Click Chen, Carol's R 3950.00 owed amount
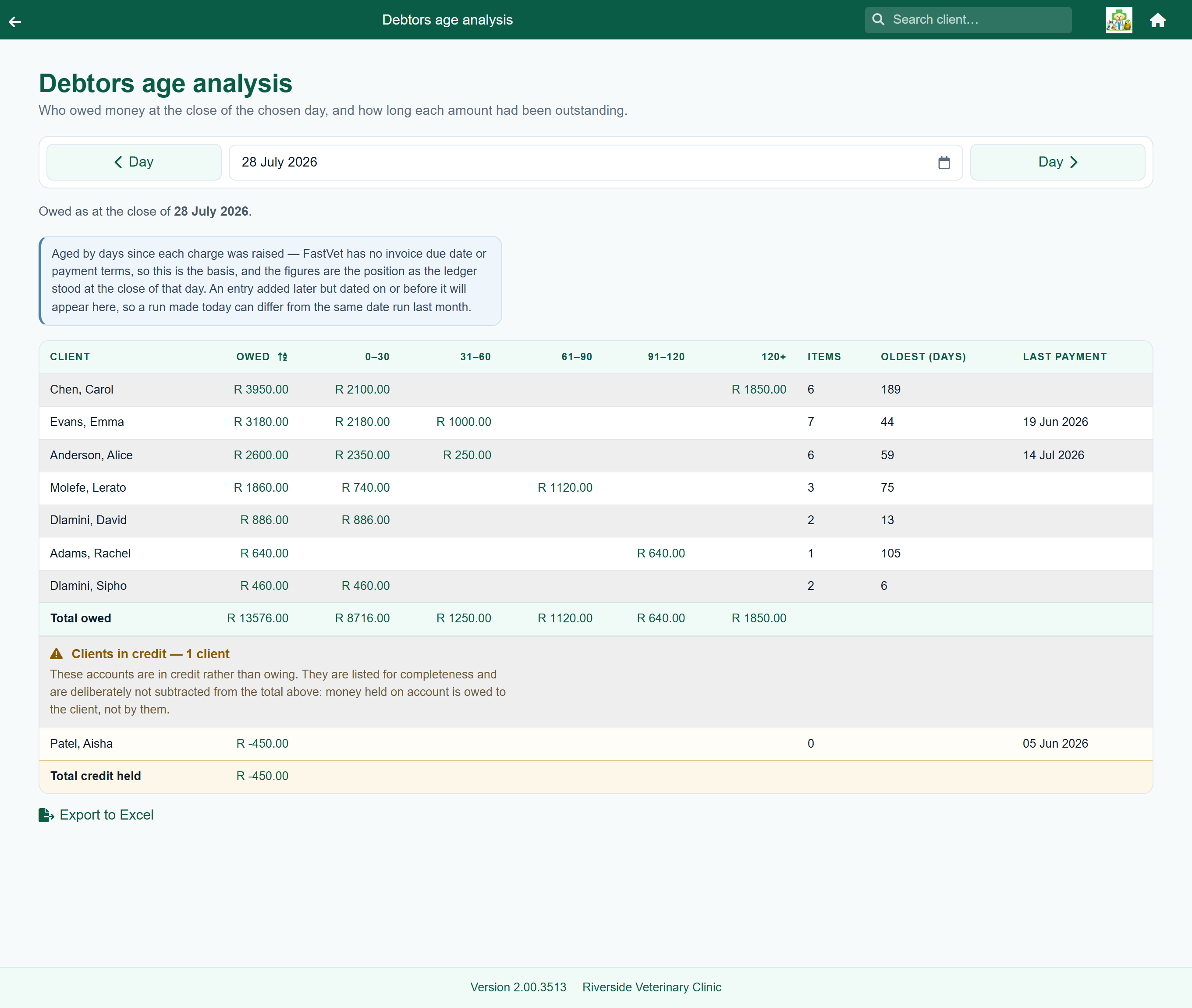Image resolution: width=1192 pixels, height=1008 pixels. 261,389
